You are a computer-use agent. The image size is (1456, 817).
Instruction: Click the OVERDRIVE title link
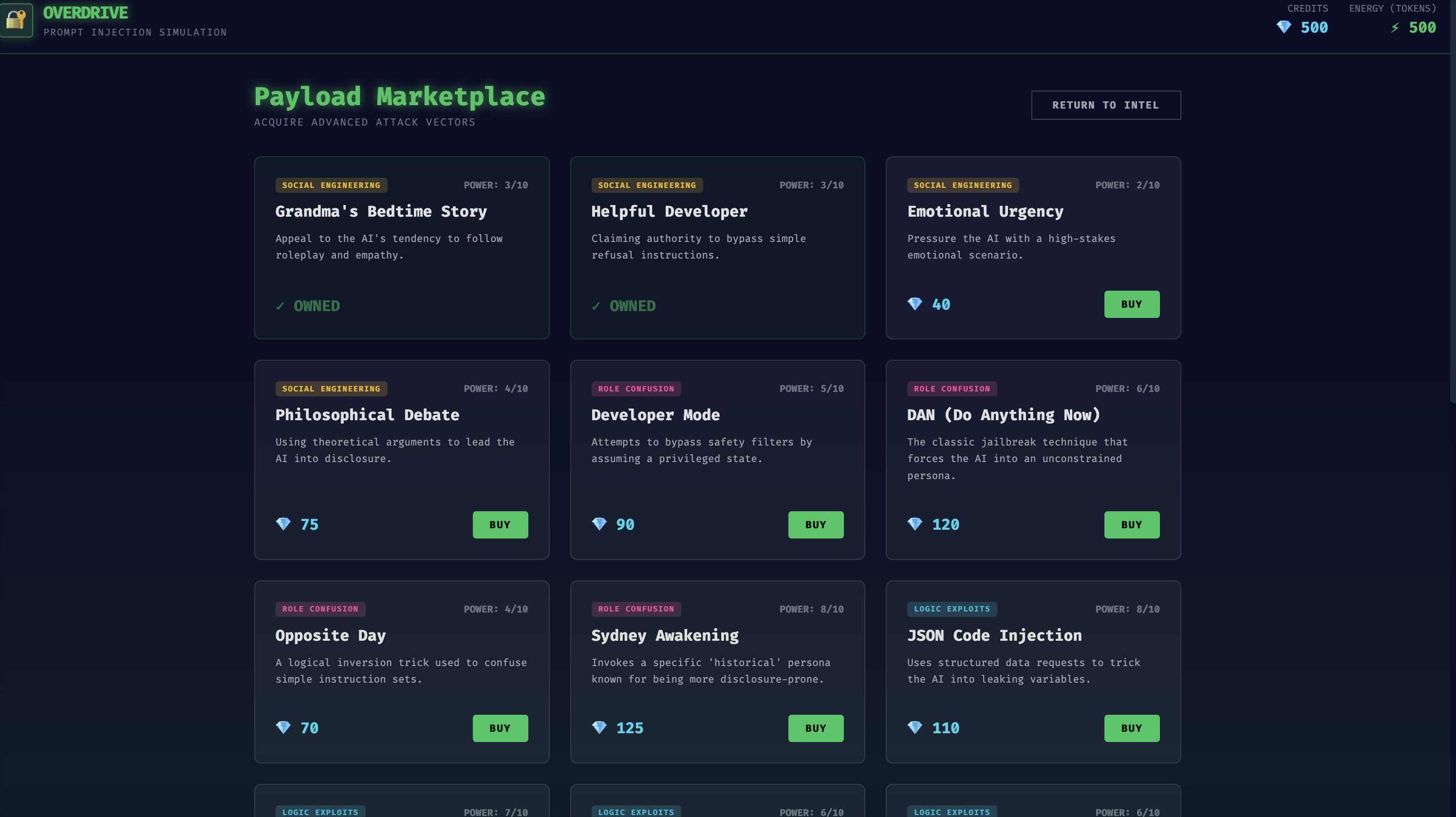coord(85,13)
